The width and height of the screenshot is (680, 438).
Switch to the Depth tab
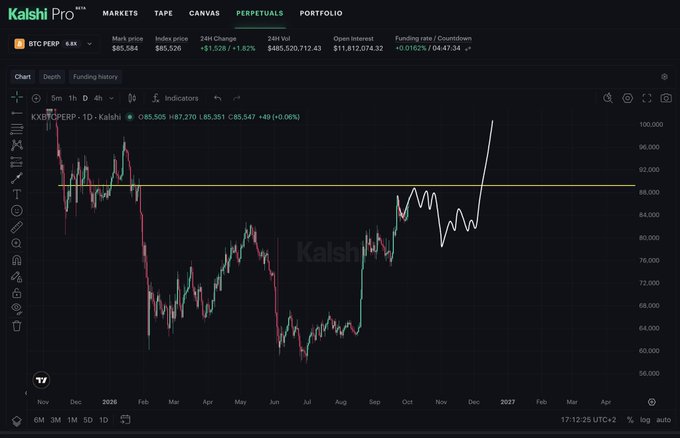pos(52,77)
